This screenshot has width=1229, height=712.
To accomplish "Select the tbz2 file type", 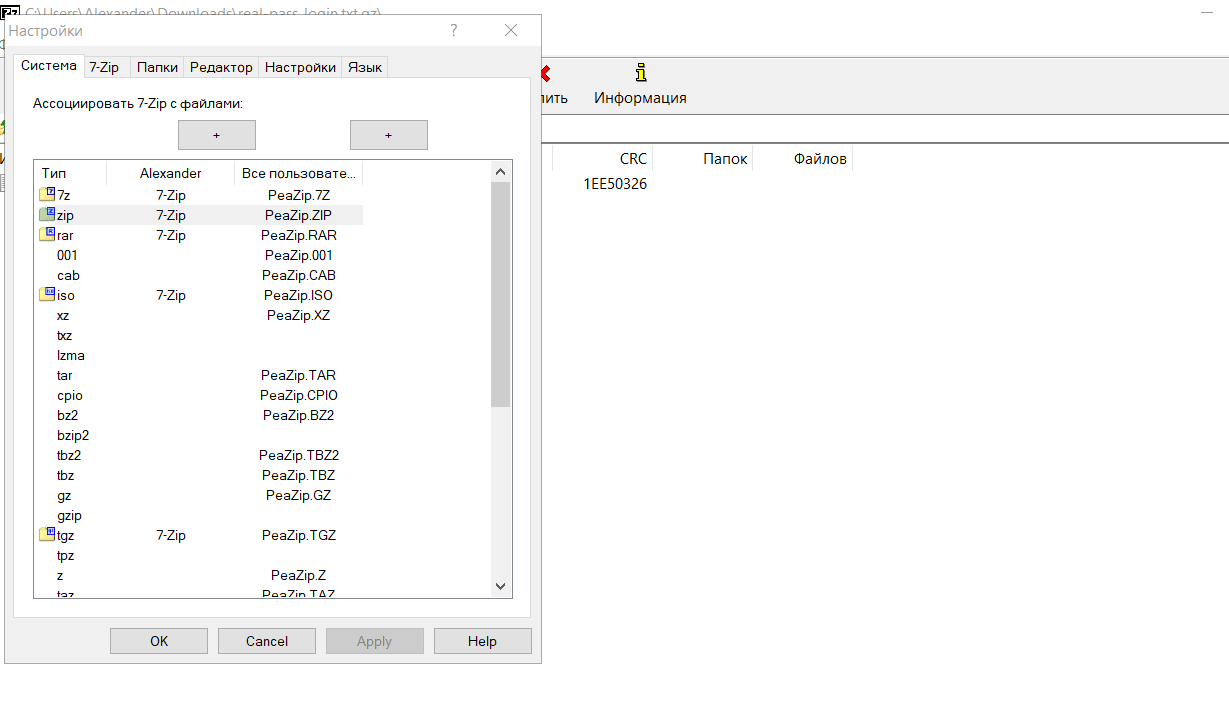I will (x=69, y=455).
